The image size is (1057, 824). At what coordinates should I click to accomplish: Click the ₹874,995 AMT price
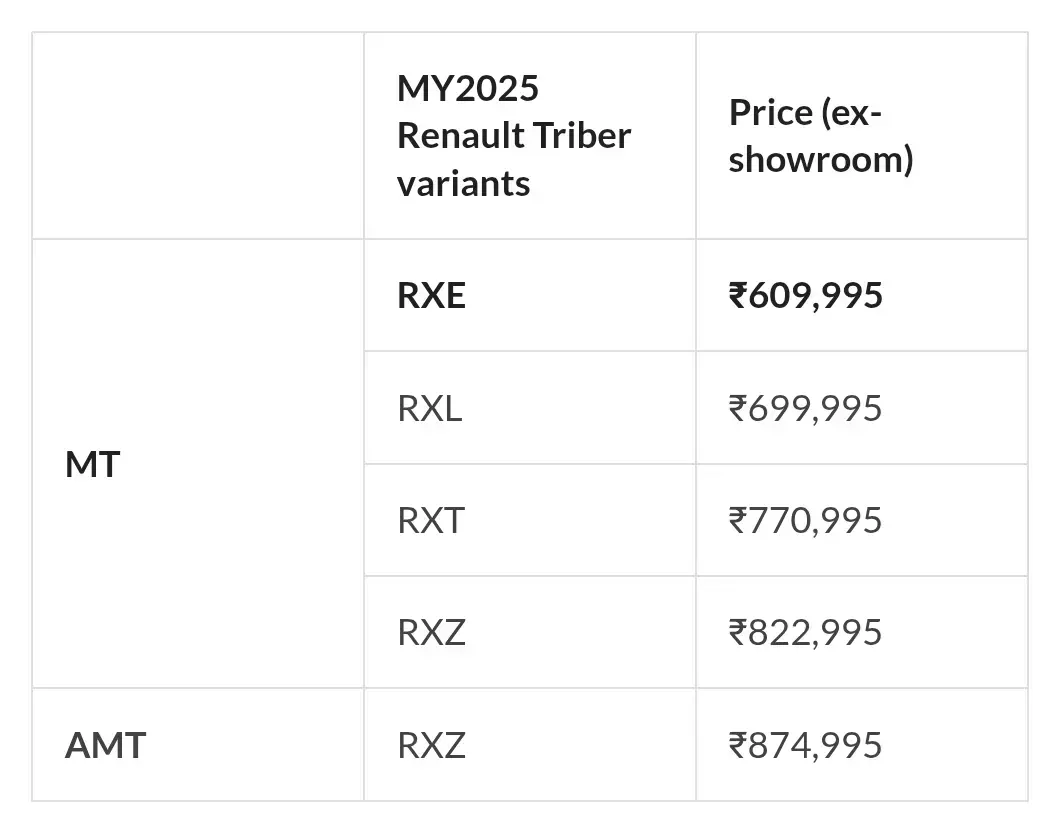tap(806, 745)
